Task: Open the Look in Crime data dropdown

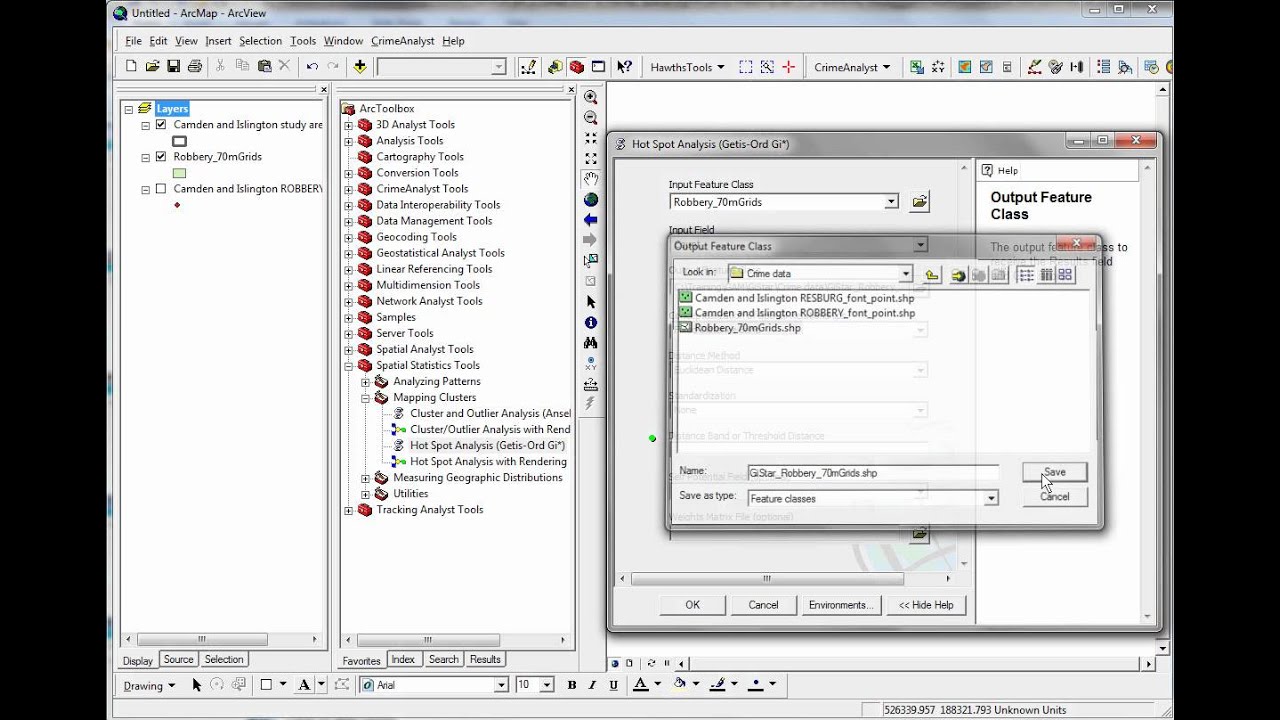Action: [906, 274]
